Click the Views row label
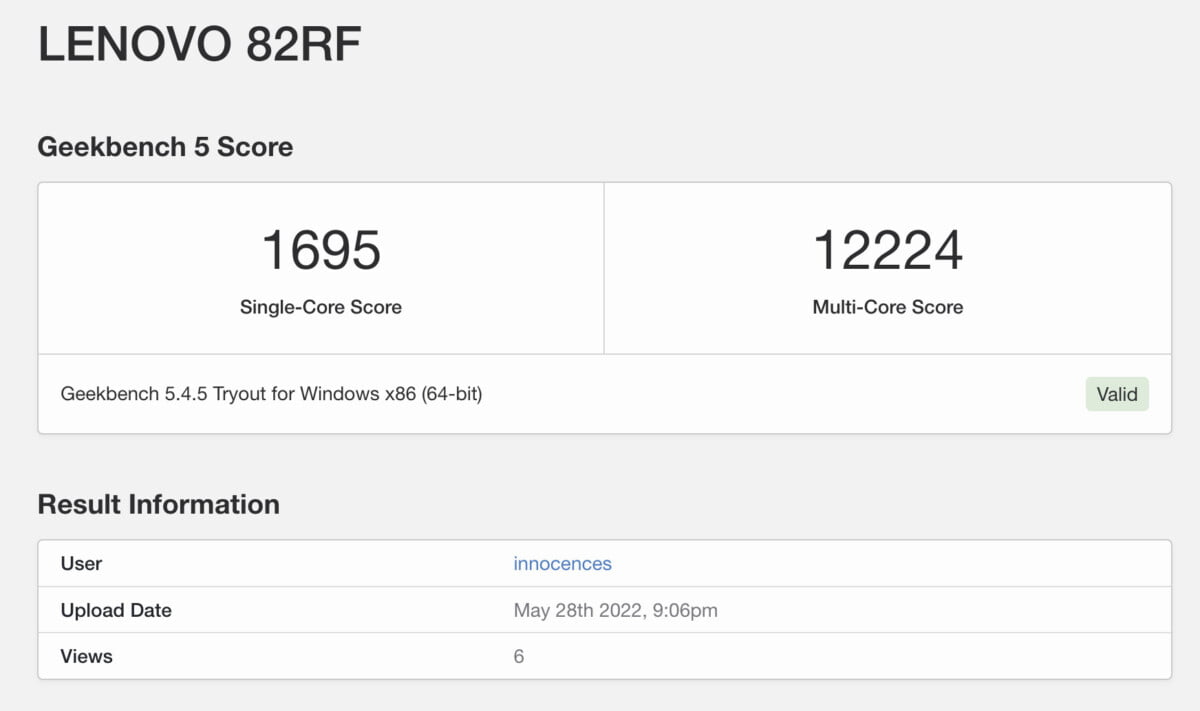Viewport: 1200px width, 711px height. pos(86,656)
